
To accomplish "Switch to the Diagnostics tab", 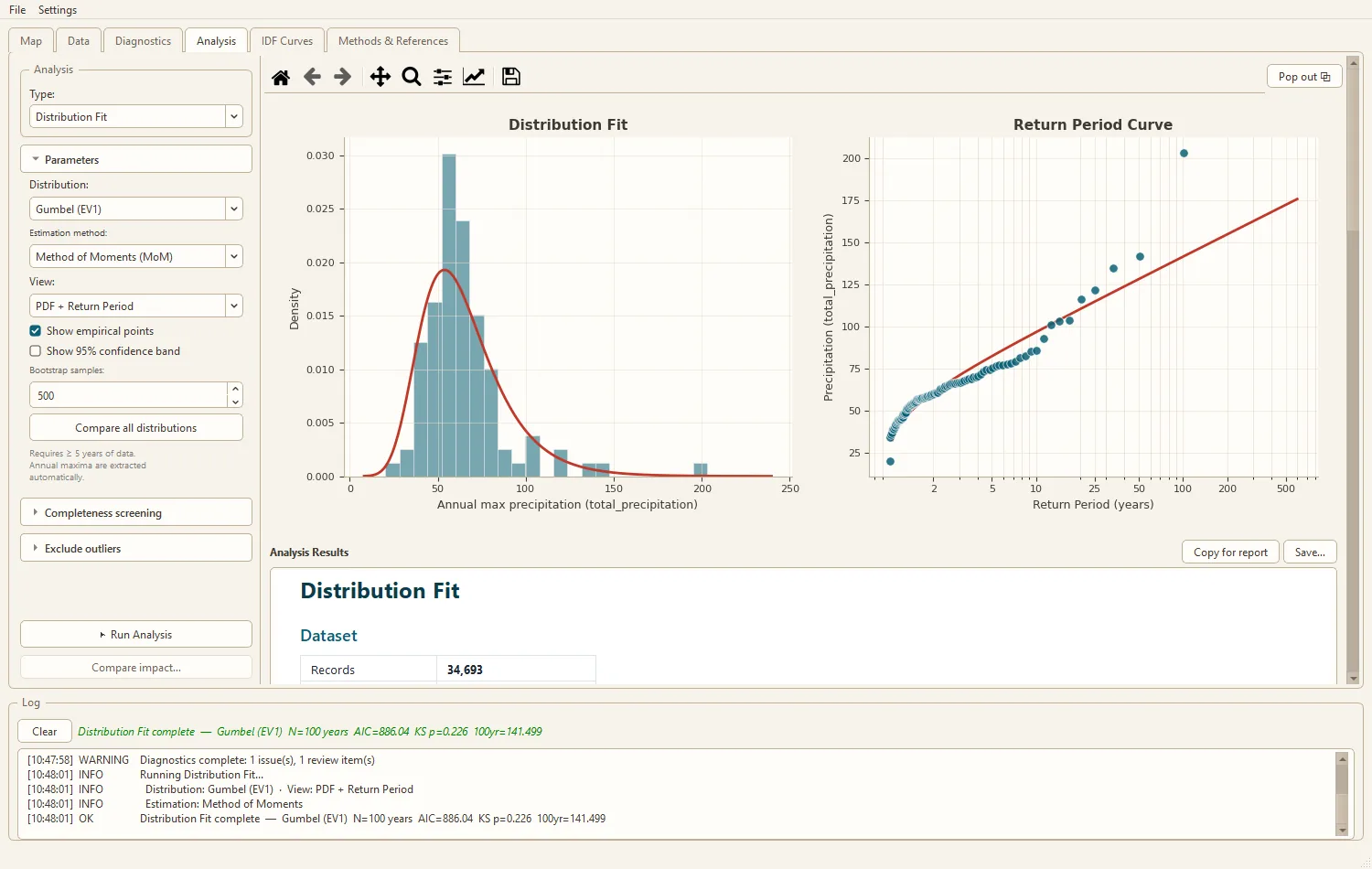I will pos(143,41).
